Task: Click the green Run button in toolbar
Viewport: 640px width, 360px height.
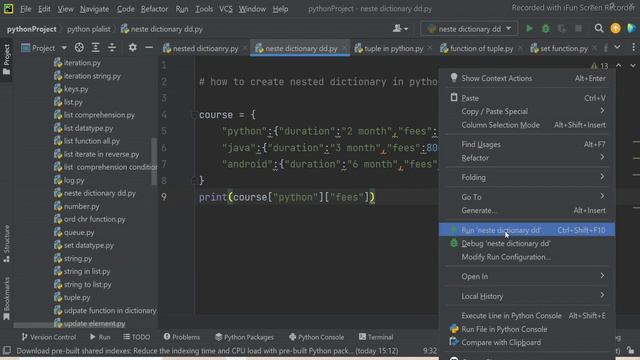Action: (x=529, y=29)
